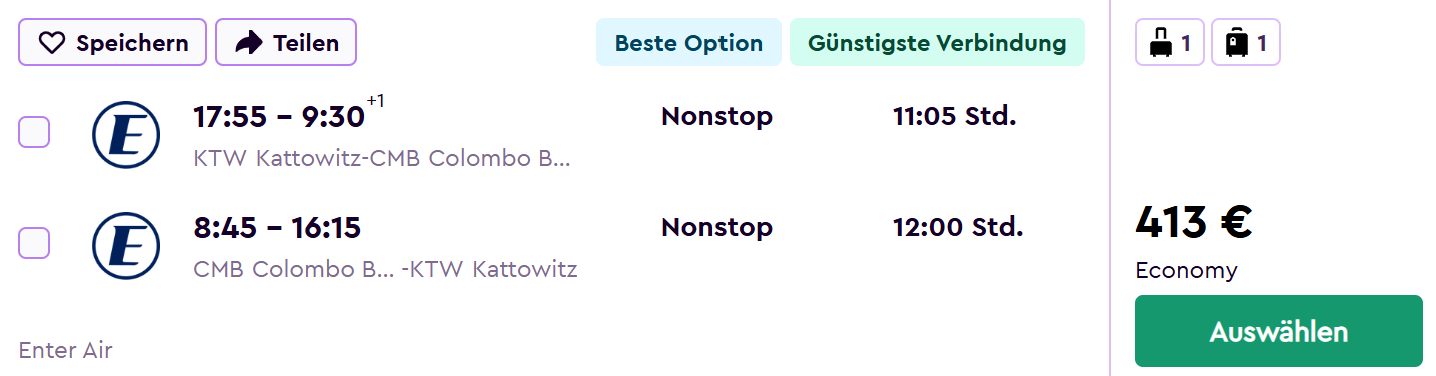Viewport: 1436px width, 376px height.
Task: Click Nonstop label on the outbound flight
Action: [717, 117]
